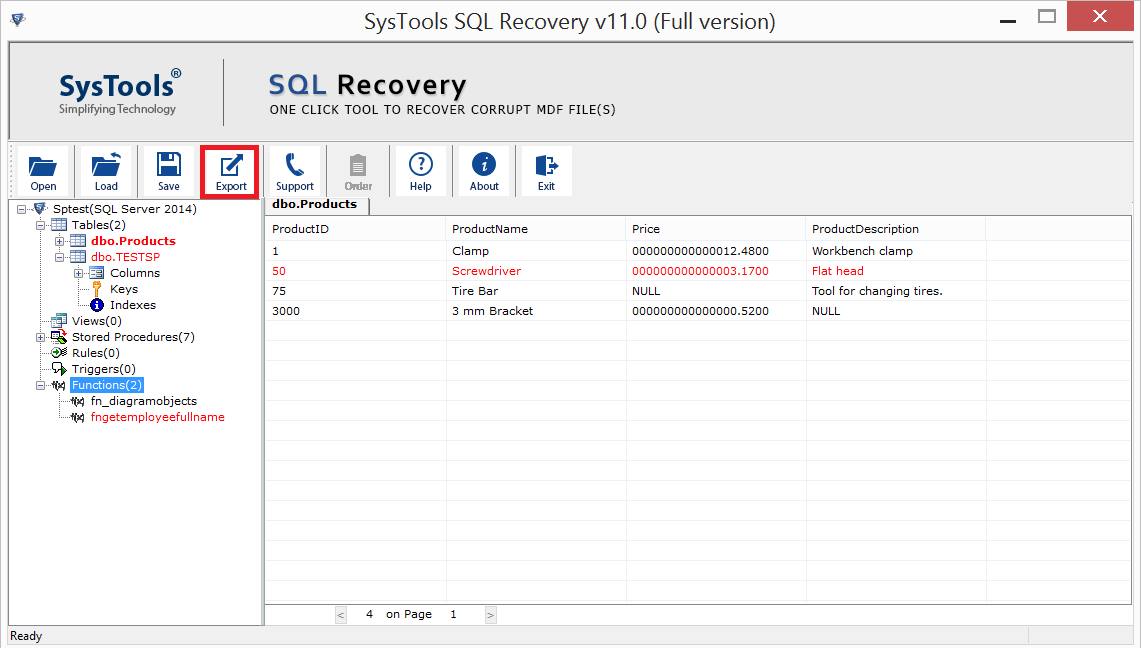1141x648 pixels.
Task: Click the Flat head description cell
Action: click(896, 271)
